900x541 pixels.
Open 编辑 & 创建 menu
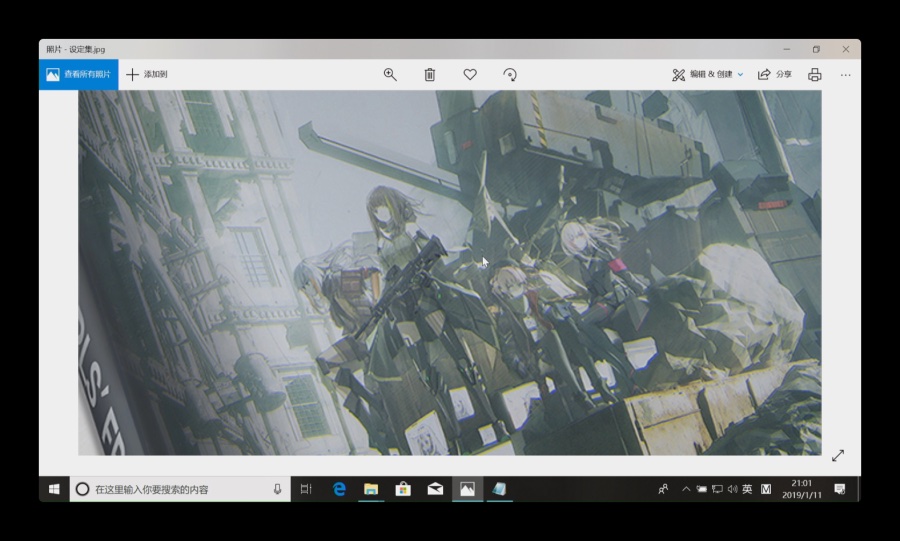(x=708, y=75)
